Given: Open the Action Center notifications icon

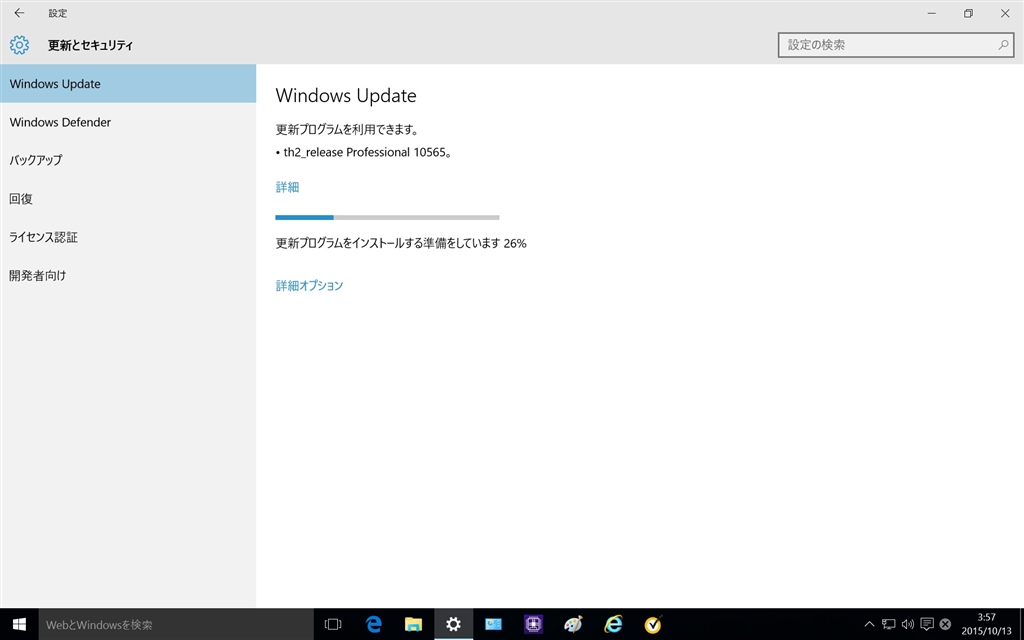Looking at the screenshot, I should click(x=926, y=624).
